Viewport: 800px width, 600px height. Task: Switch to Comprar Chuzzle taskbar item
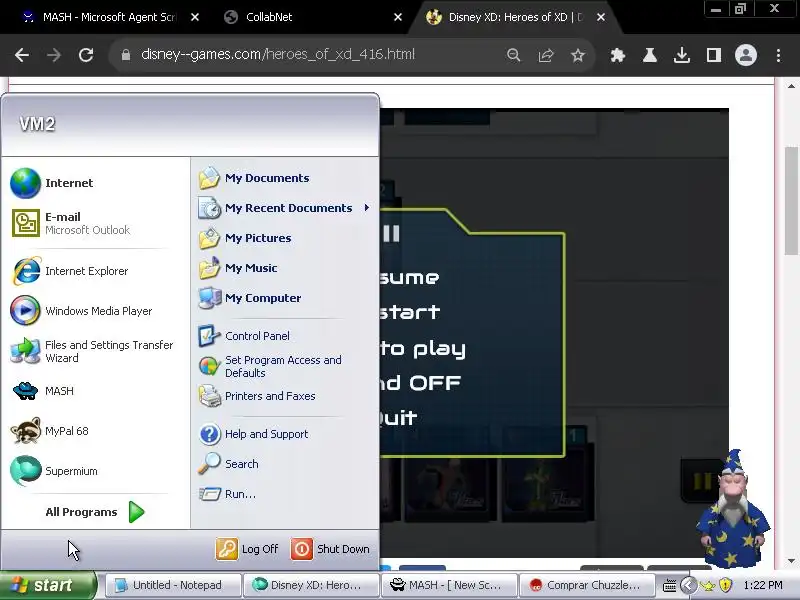coord(587,585)
